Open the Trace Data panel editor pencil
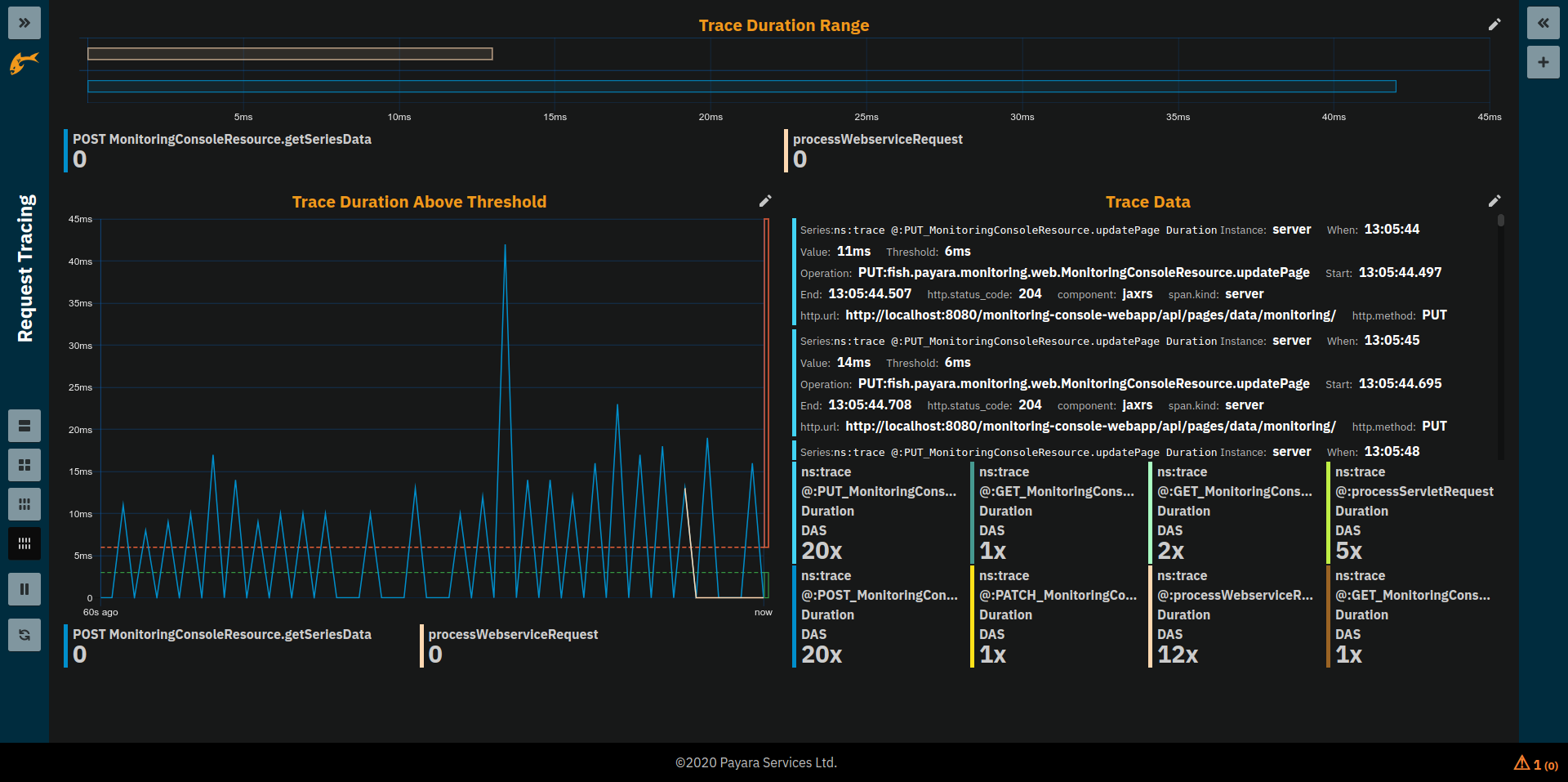This screenshot has height=782, width=1568. pos(1495,201)
